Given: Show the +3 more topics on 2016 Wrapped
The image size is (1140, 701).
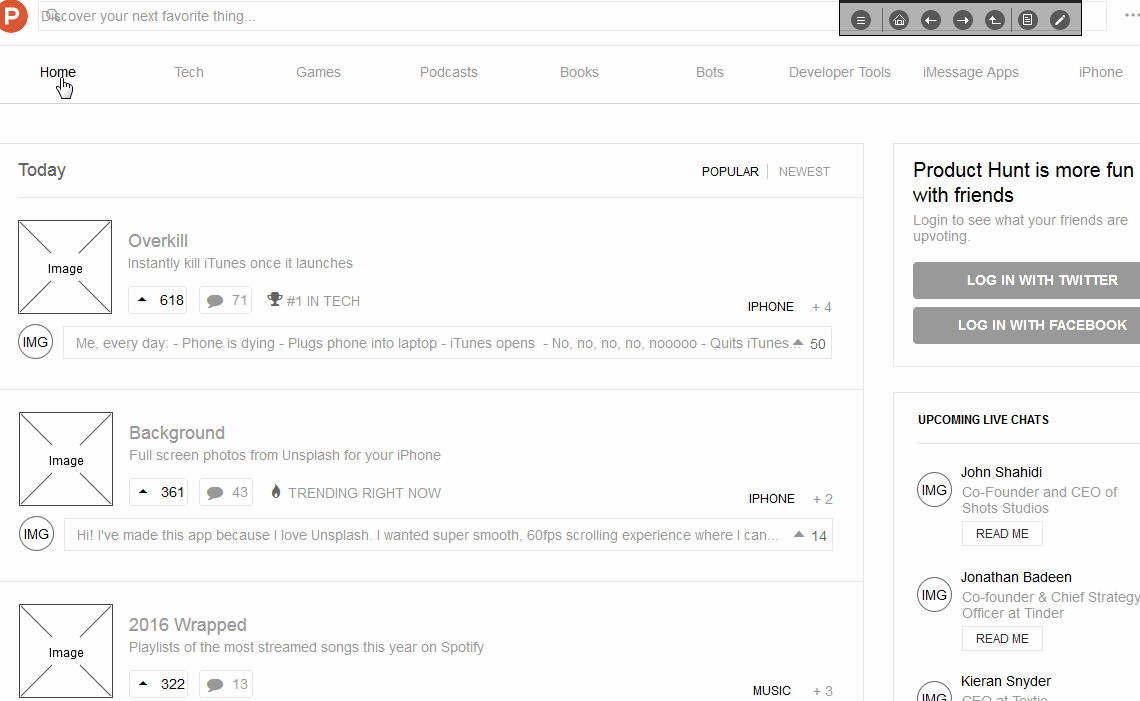Looking at the screenshot, I should pos(823,691).
